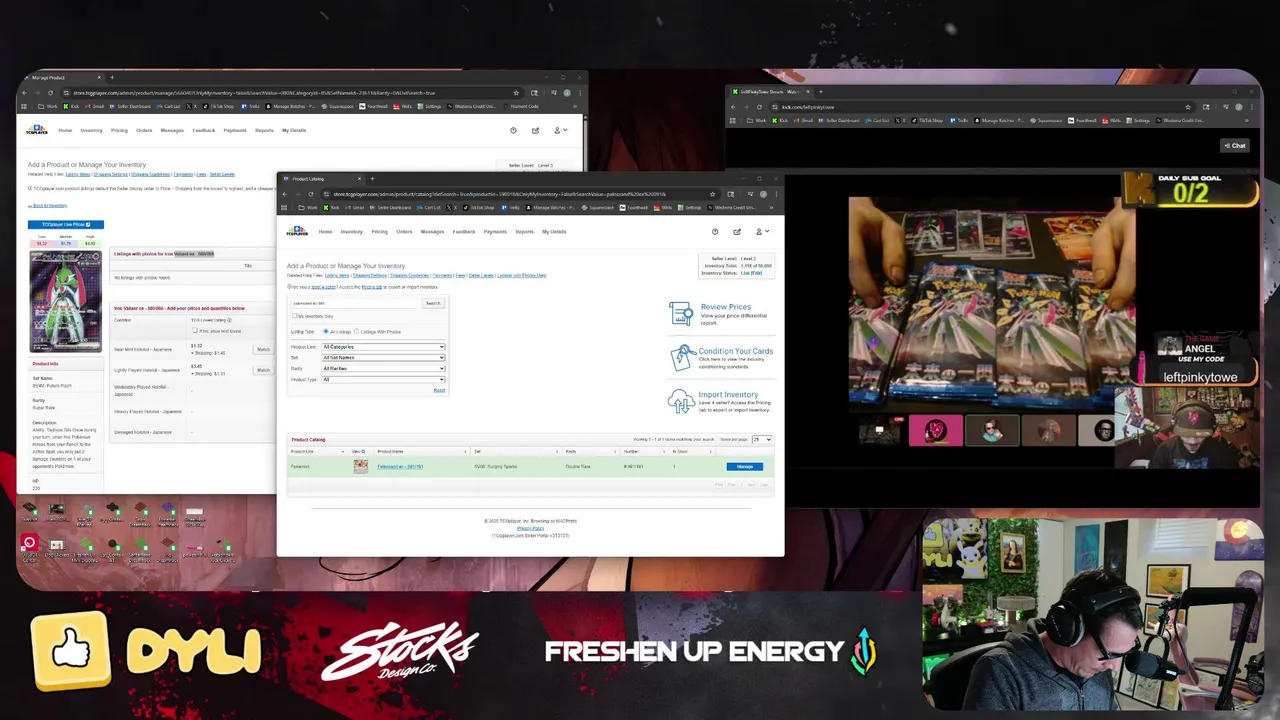Close the Product Catalog tab
Screen dimensions: 1280x720
coord(359,179)
